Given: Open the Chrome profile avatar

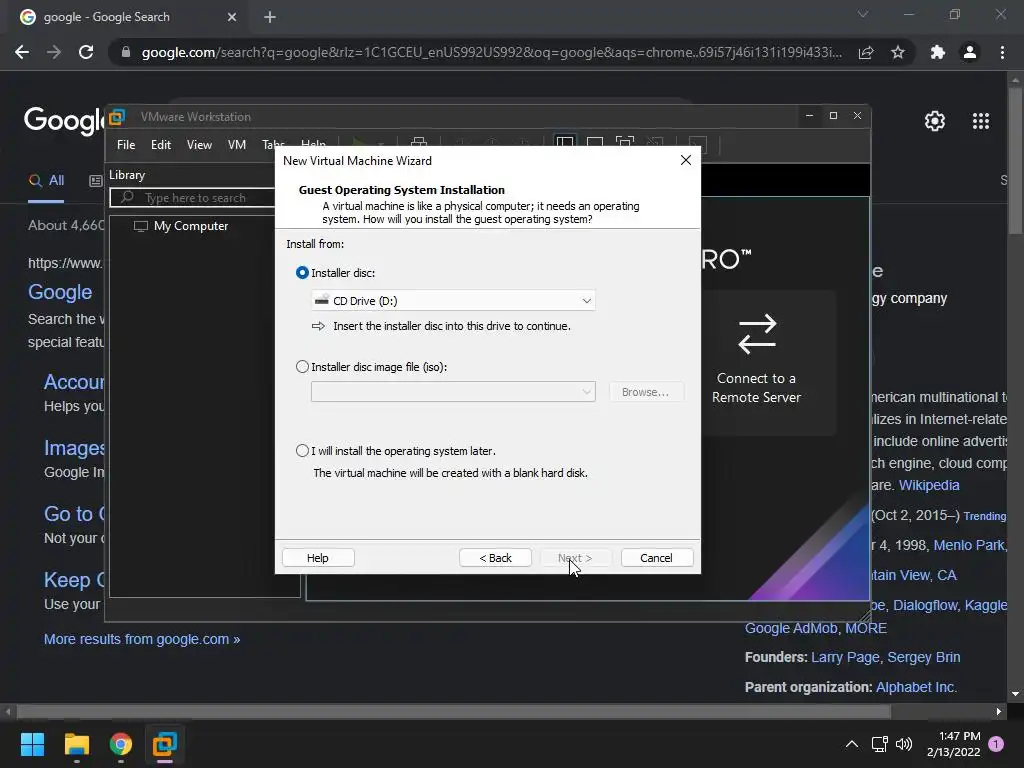Looking at the screenshot, I should pos(970,52).
